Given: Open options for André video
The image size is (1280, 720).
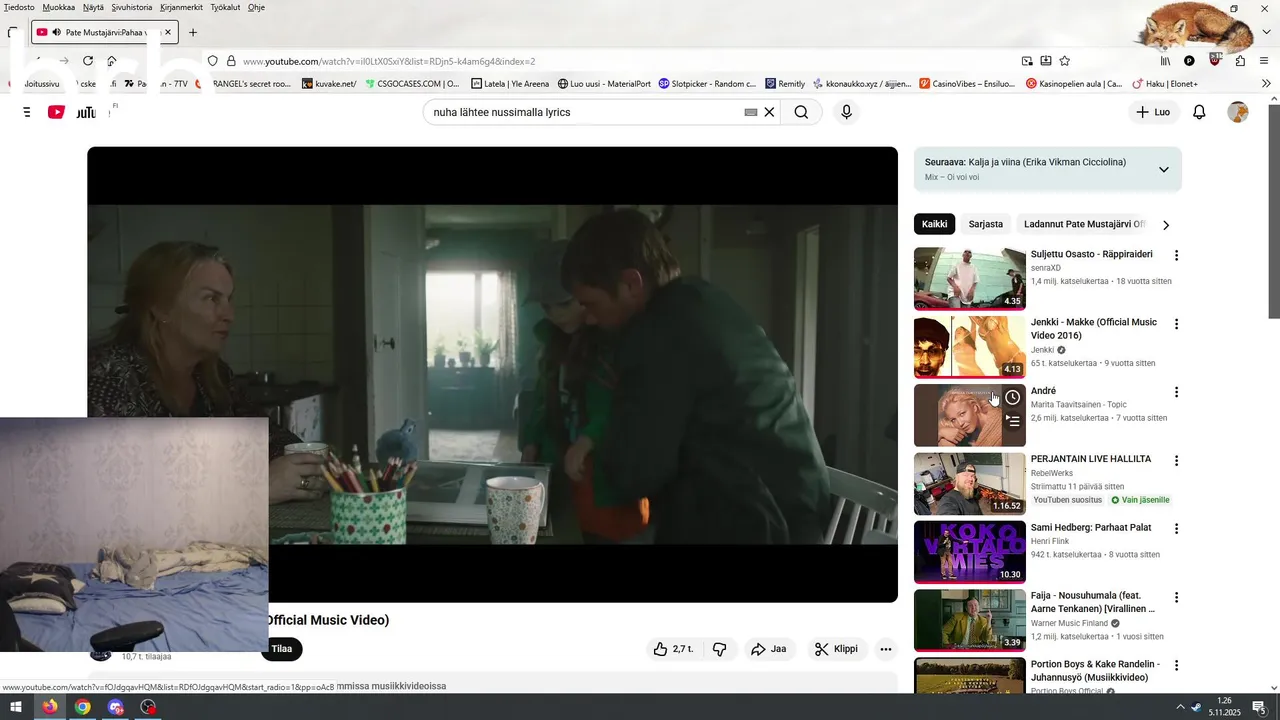Looking at the screenshot, I should point(1176,392).
